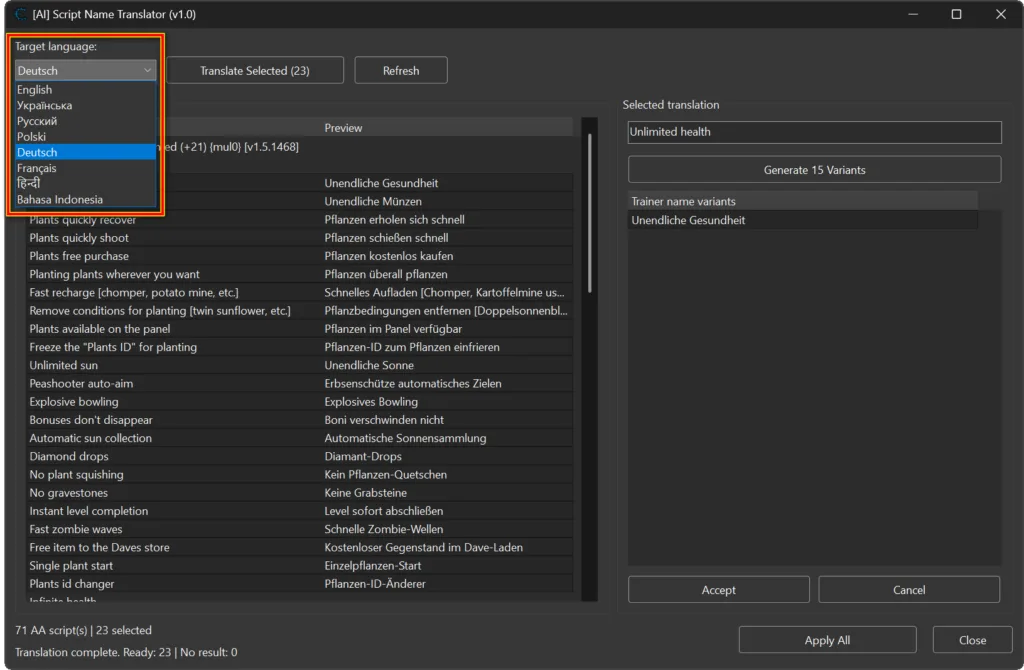Viewport: 1024px width, 670px height.
Task: Click the Preview column header
Action: pos(447,128)
